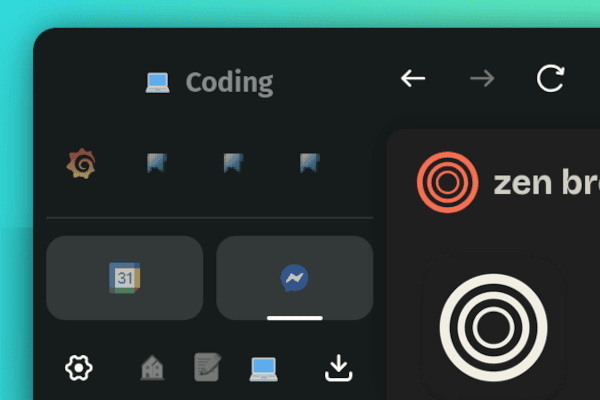Reload the page
The height and width of the screenshot is (400, 600).
pos(551,78)
